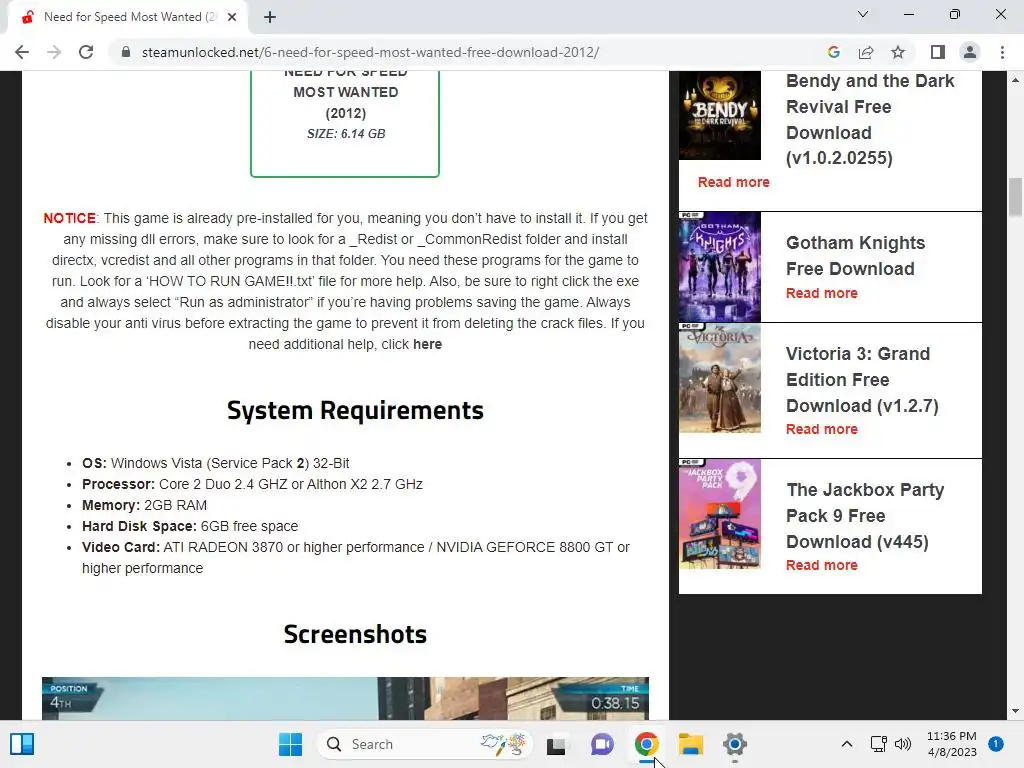Click Read more under Gotham Knights
The image size is (1024, 768).
[x=822, y=293]
